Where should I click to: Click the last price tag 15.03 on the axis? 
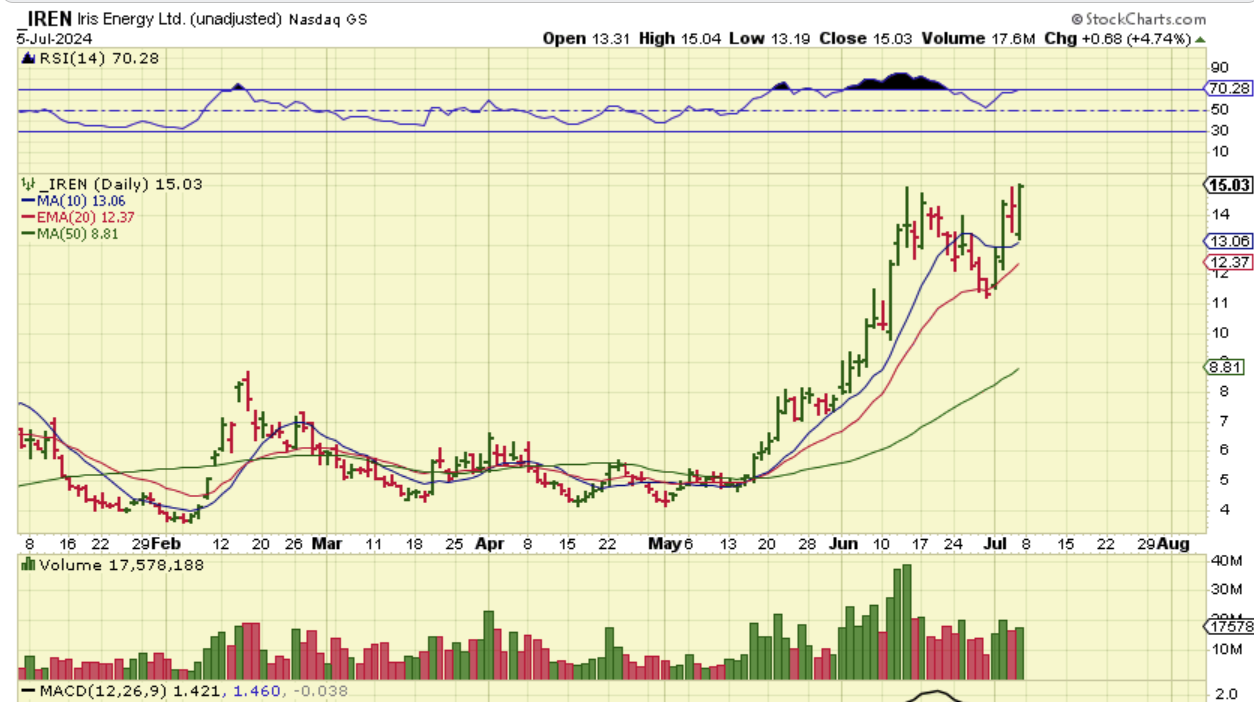coord(1229,185)
